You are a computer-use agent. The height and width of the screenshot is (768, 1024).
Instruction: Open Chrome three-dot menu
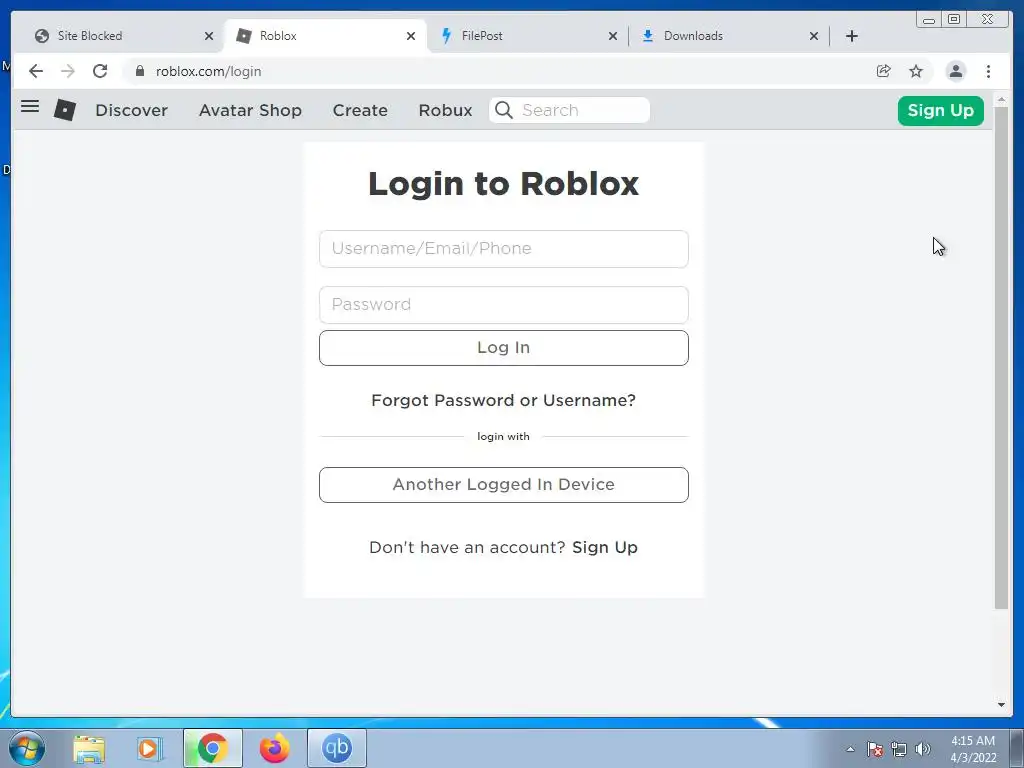click(988, 71)
